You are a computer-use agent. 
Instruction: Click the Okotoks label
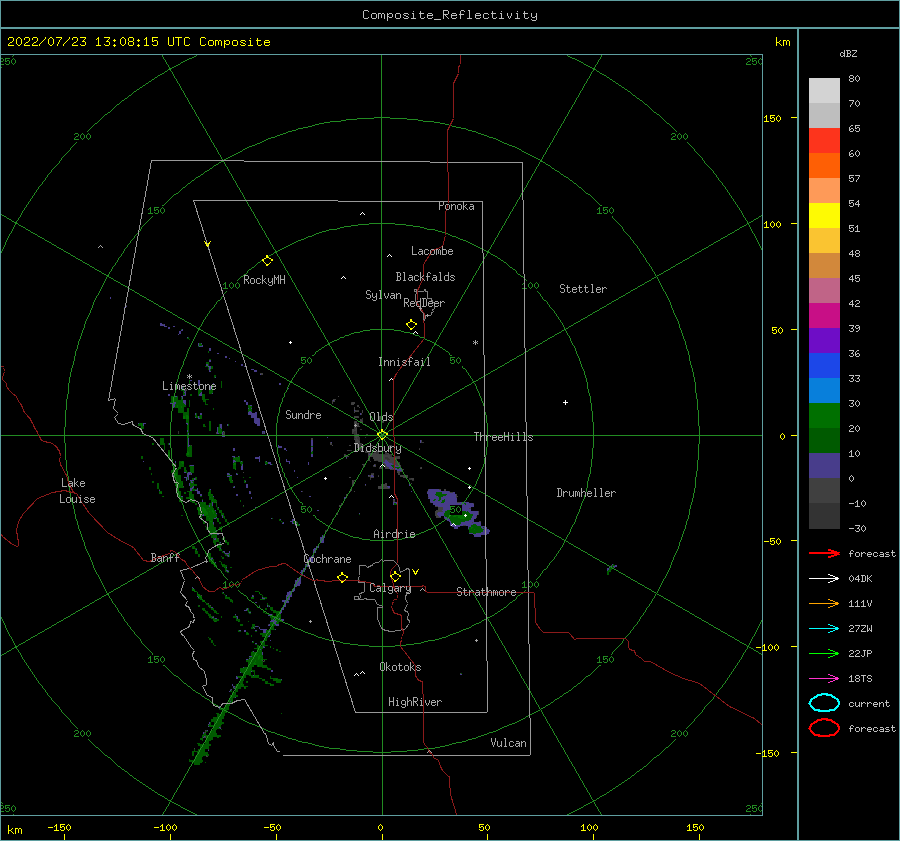400,667
